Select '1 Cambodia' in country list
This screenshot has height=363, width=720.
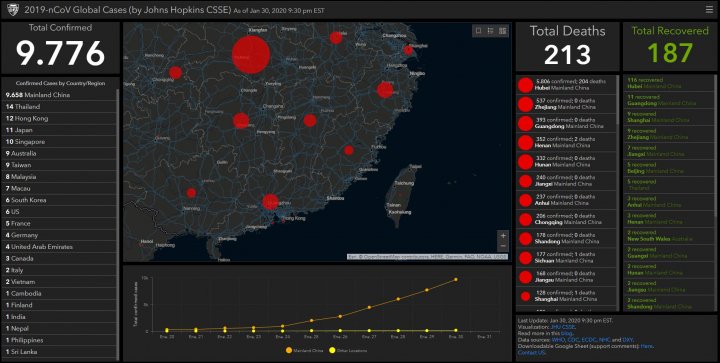(59, 293)
